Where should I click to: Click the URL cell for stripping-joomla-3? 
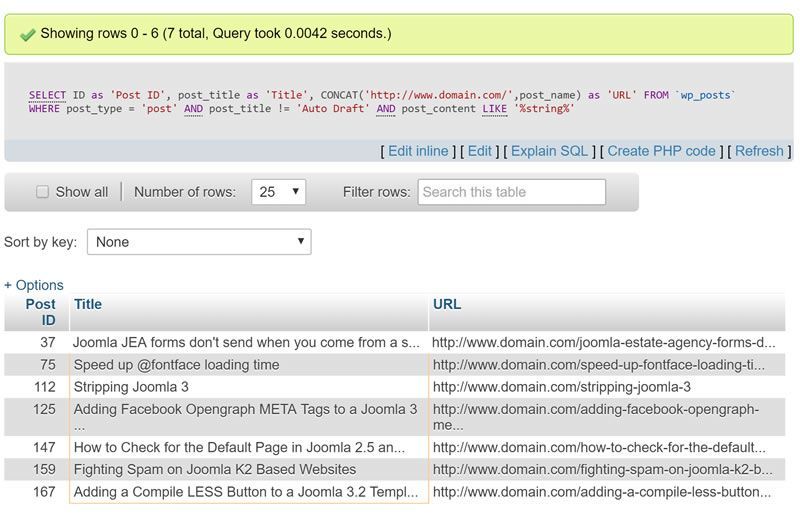point(561,387)
